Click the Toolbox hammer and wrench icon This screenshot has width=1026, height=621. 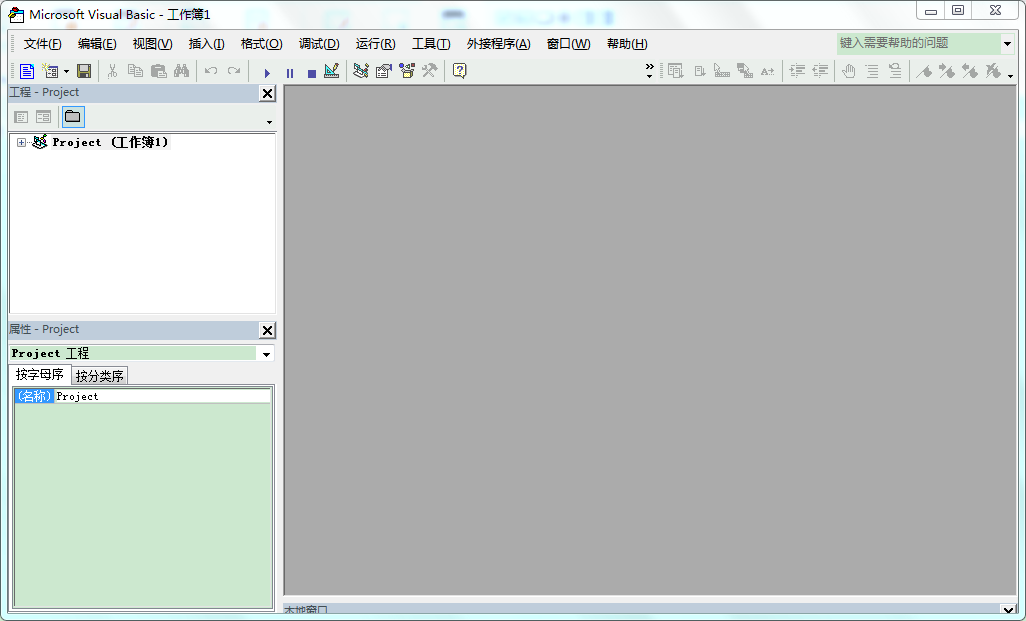pos(429,71)
